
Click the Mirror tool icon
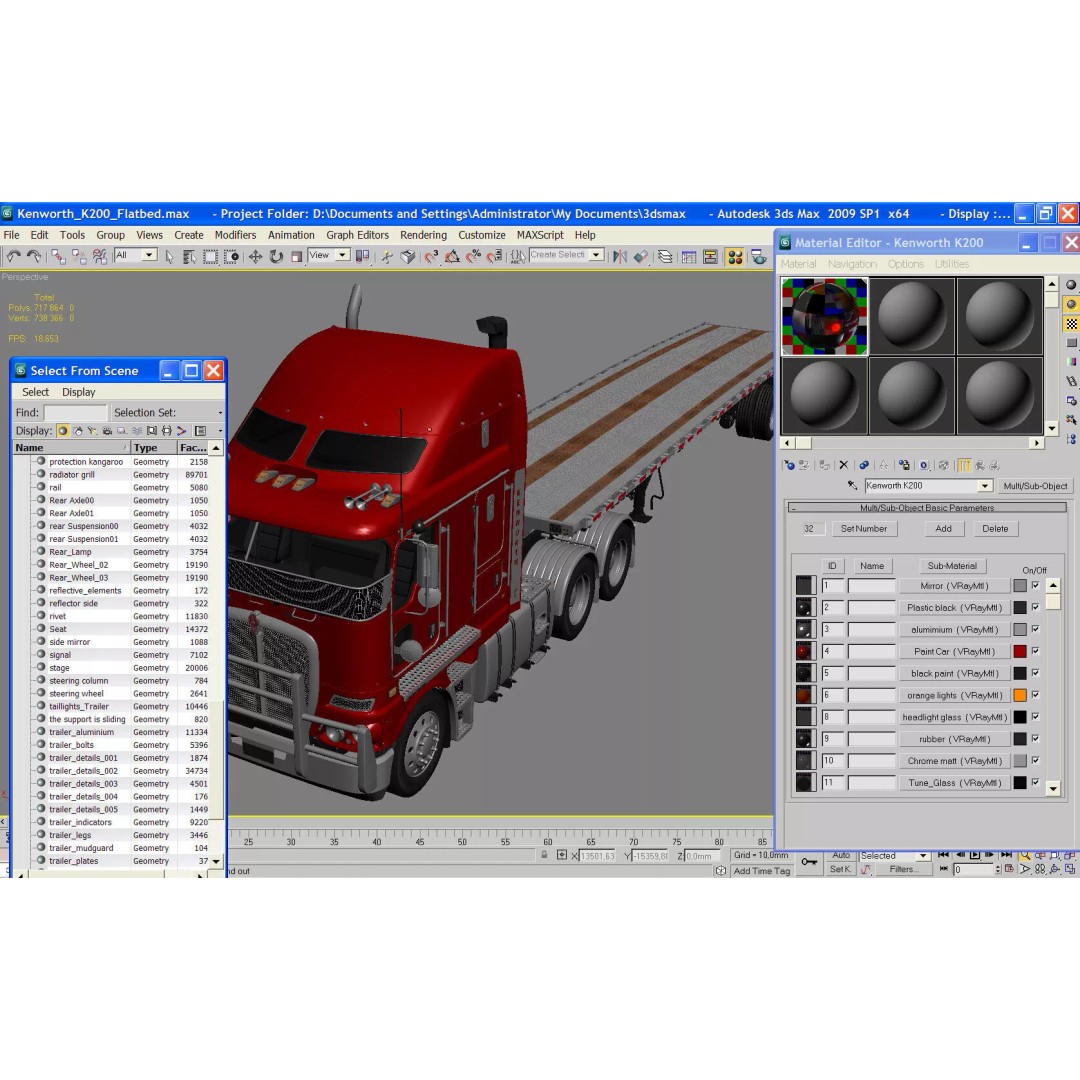pyautogui.click(x=620, y=257)
